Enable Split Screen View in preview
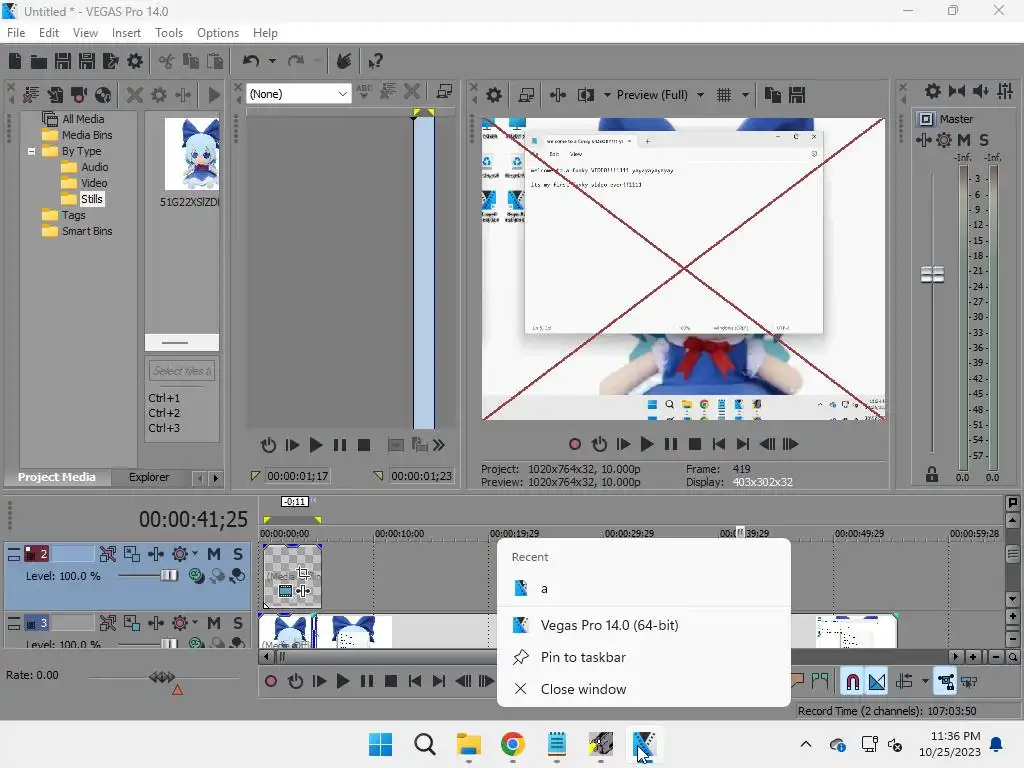The image size is (1024, 768). click(x=586, y=95)
